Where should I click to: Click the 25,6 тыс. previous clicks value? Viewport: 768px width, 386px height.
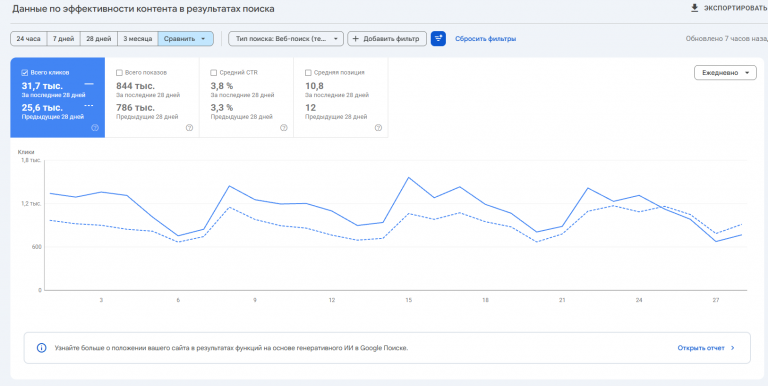click(x=42, y=108)
